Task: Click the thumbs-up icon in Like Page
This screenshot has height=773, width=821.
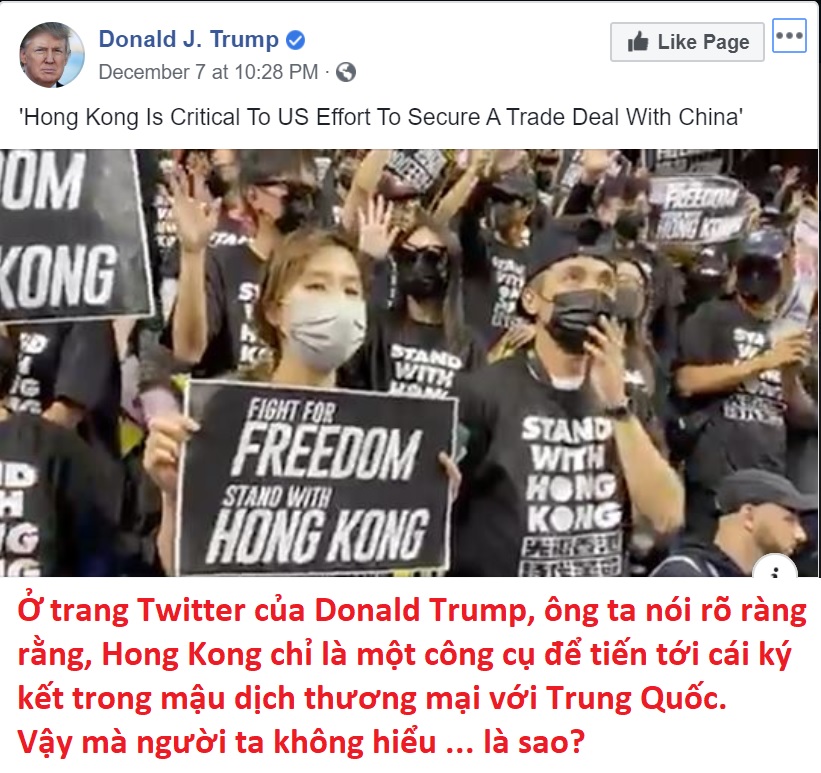Action: pyautogui.click(x=638, y=42)
